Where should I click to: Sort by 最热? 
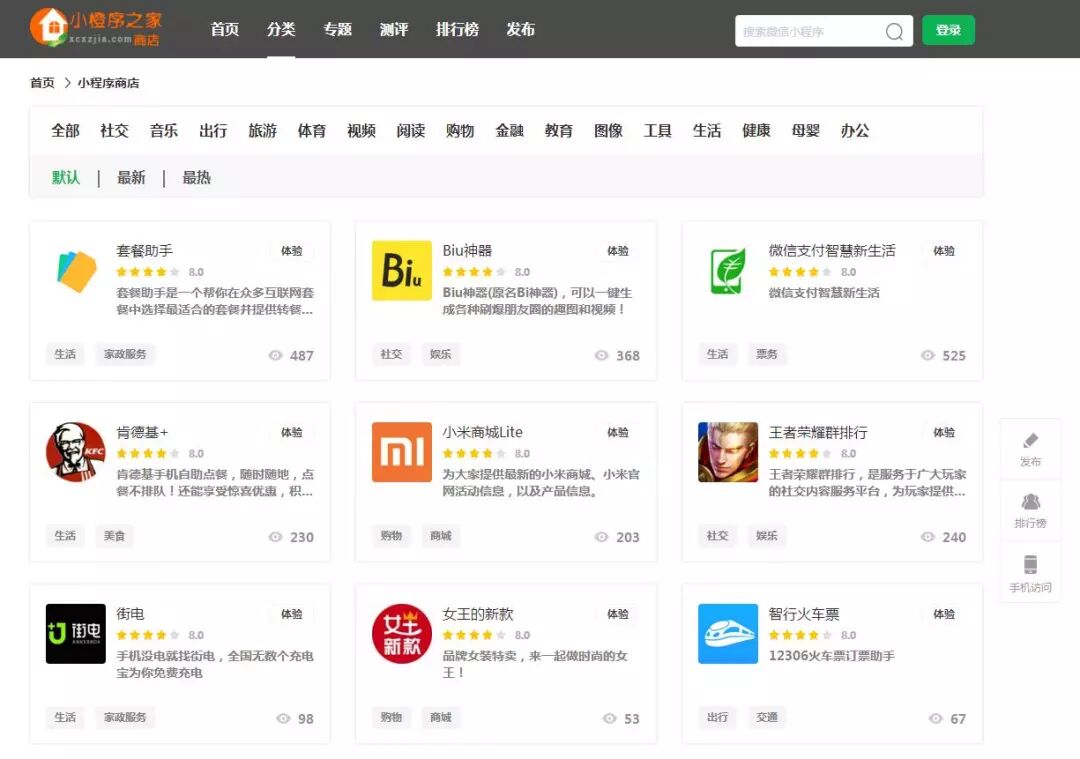(196, 178)
